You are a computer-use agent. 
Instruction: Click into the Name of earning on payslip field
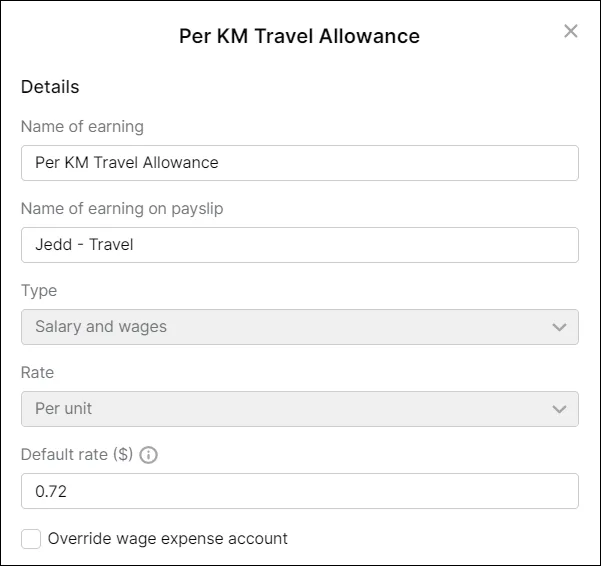click(299, 245)
